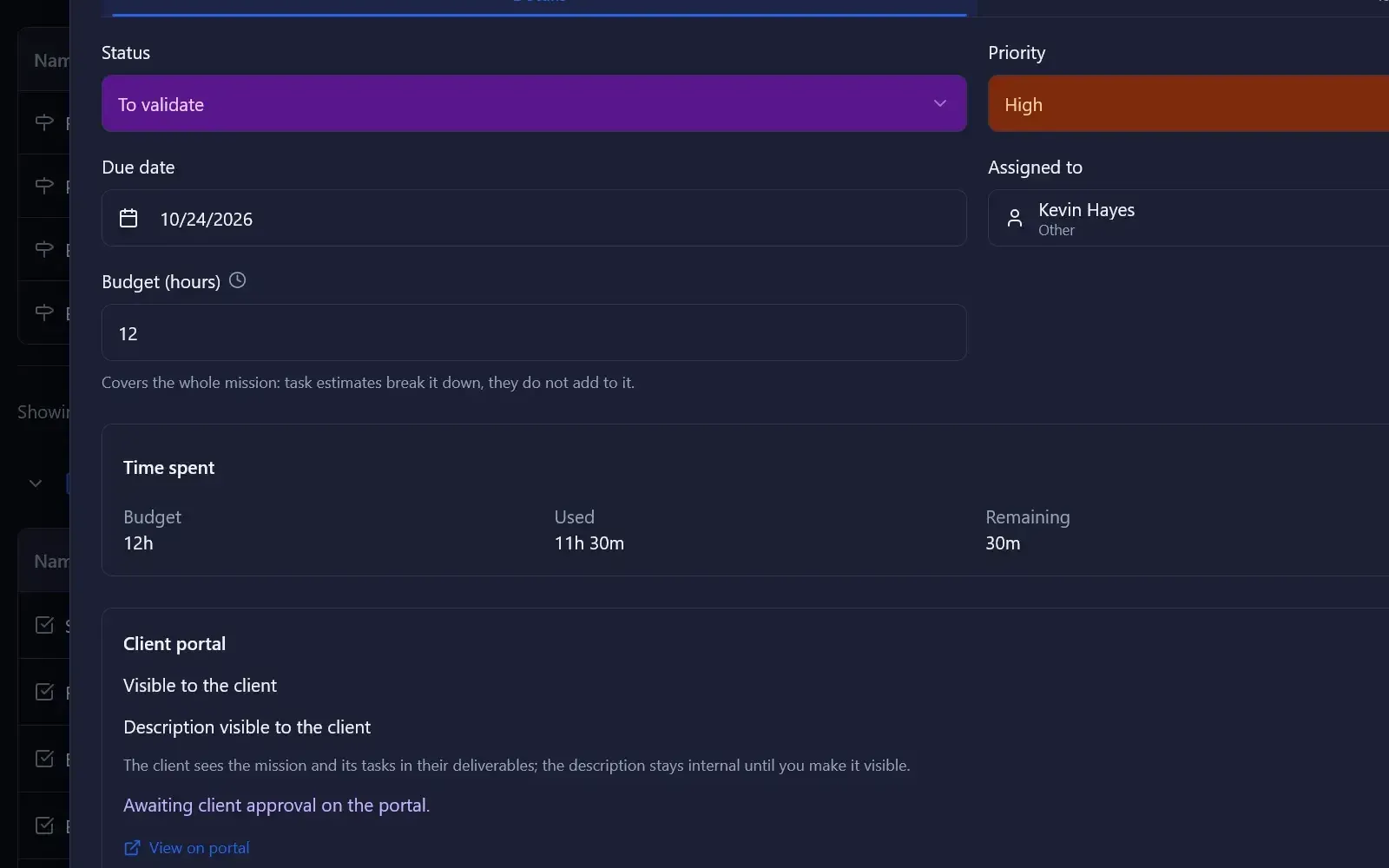Click the first signpost icon under background Name header
The image size is (1389, 868).
click(x=44, y=122)
